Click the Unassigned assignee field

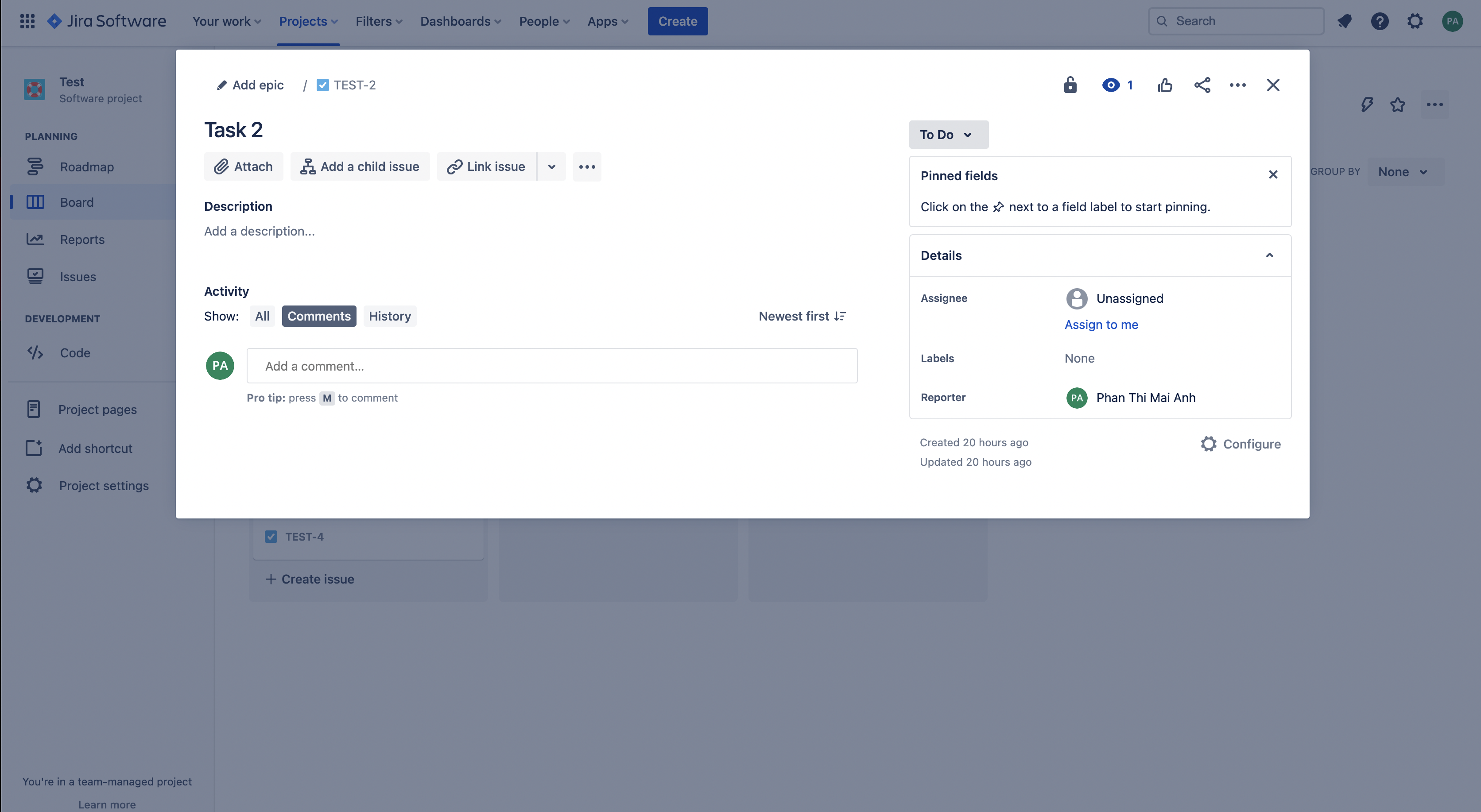(1115, 298)
